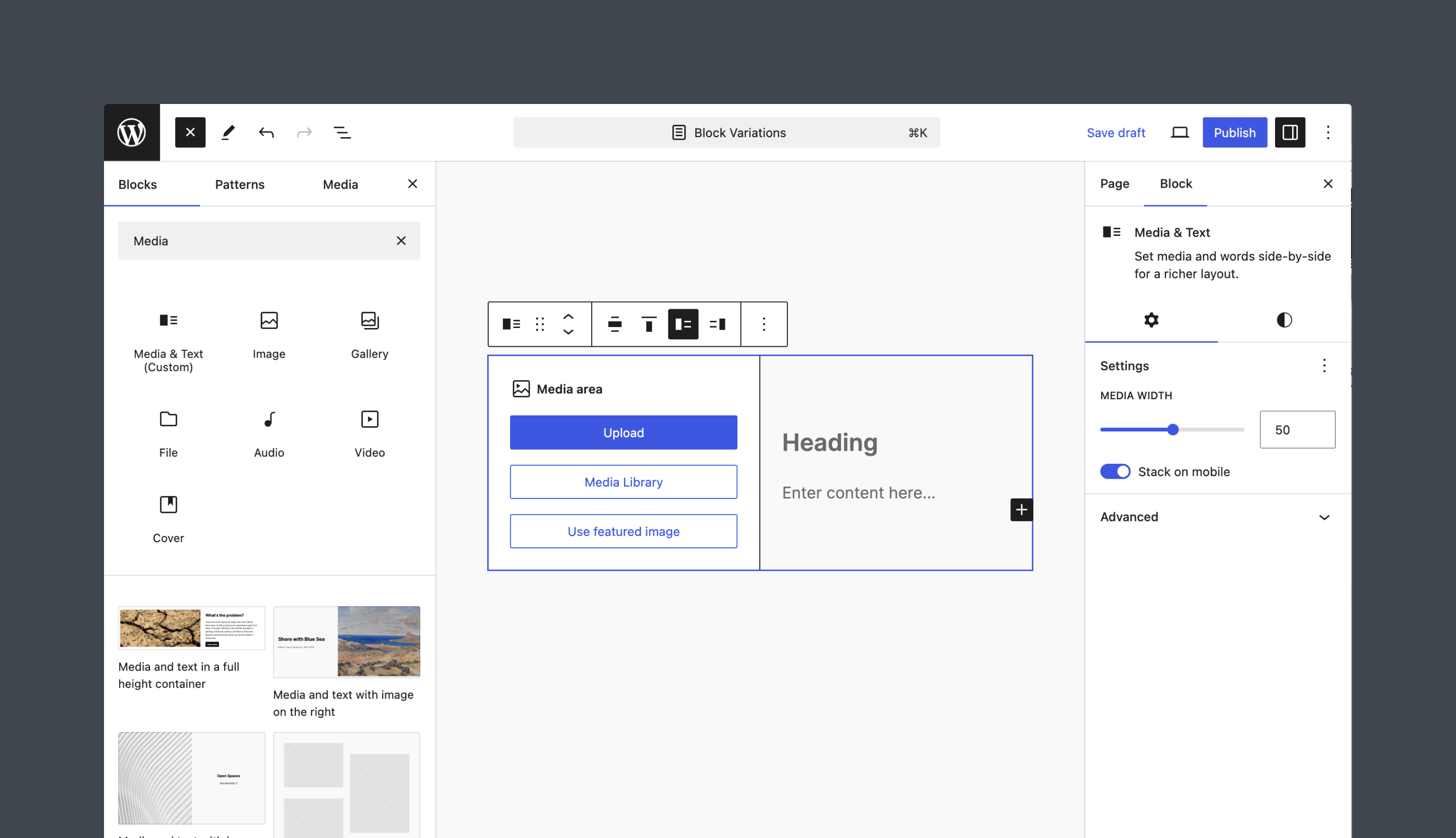Image resolution: width=1456 pixels, height=838 pixels.
Task: Switch to the Media tab
Action: 340,184
